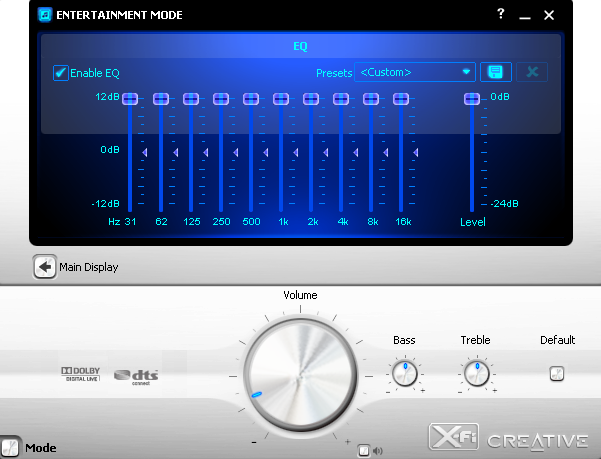Open help with the question mark icon
Screen dimensions: 601x459
pos(501,14)
